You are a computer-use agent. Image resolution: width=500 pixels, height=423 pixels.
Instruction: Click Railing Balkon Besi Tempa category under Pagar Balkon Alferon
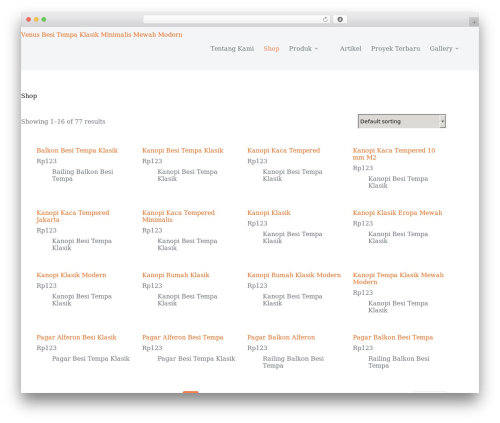[293, 362]
